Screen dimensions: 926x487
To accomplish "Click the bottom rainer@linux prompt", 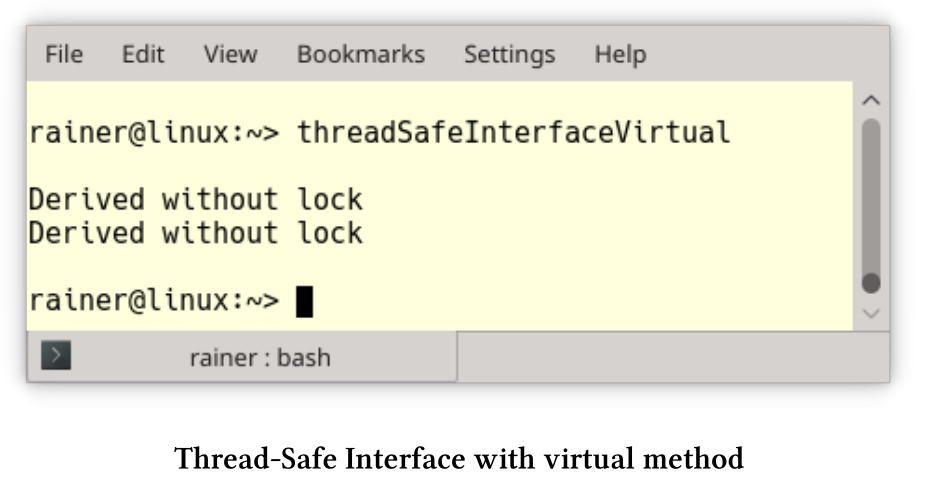I will [x=154, y=301].
